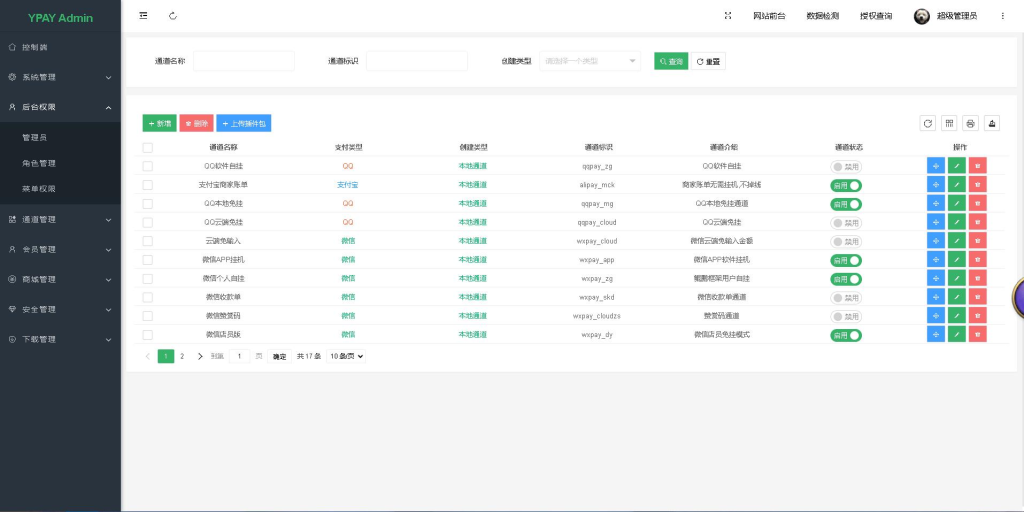Delete the qqpay_zg channel with red trash

[x=978, y=166]
